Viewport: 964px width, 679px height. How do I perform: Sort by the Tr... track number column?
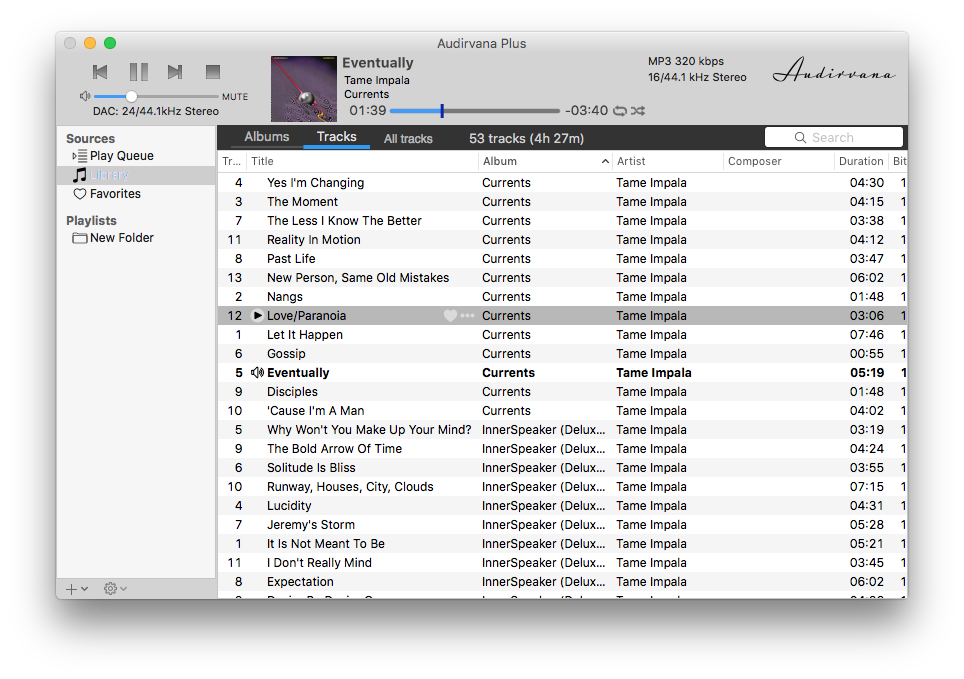pos(232,161)
